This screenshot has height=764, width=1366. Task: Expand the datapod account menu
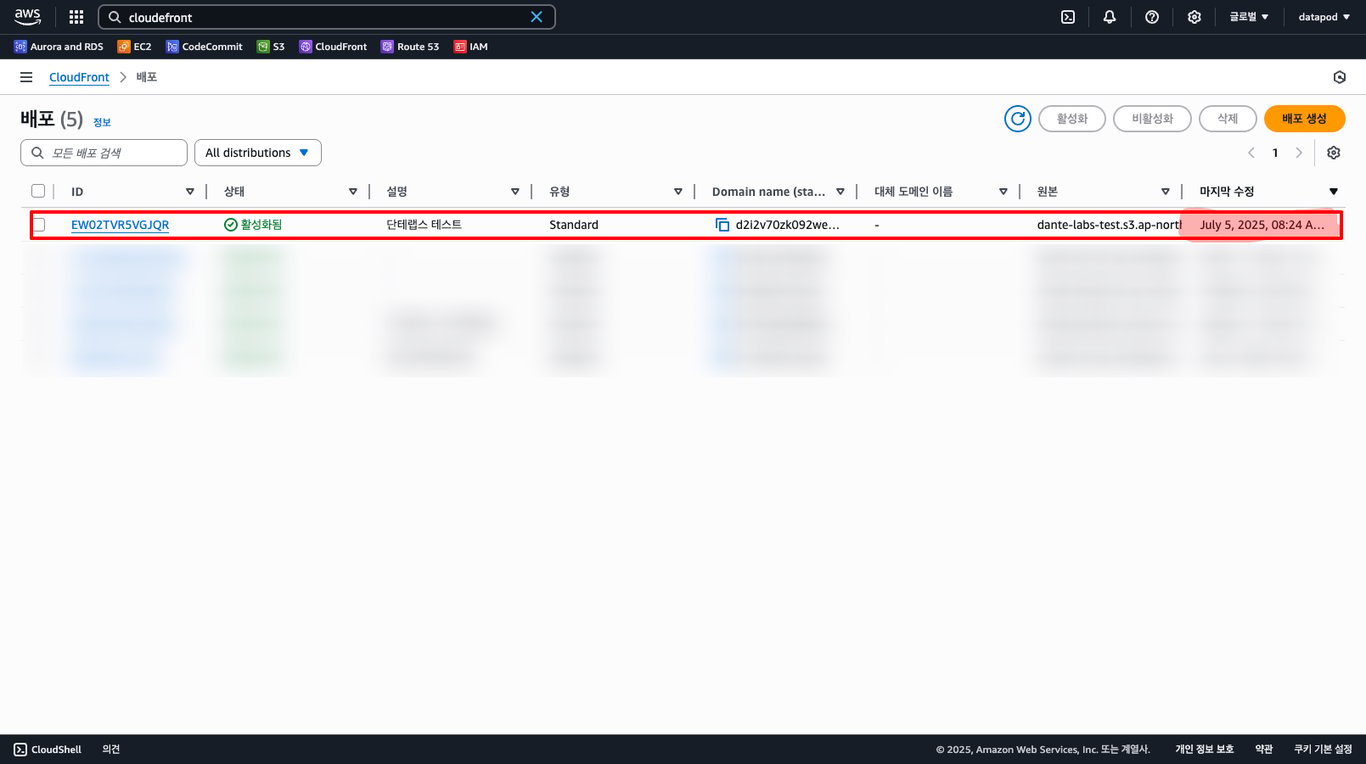coord(1324,17)
